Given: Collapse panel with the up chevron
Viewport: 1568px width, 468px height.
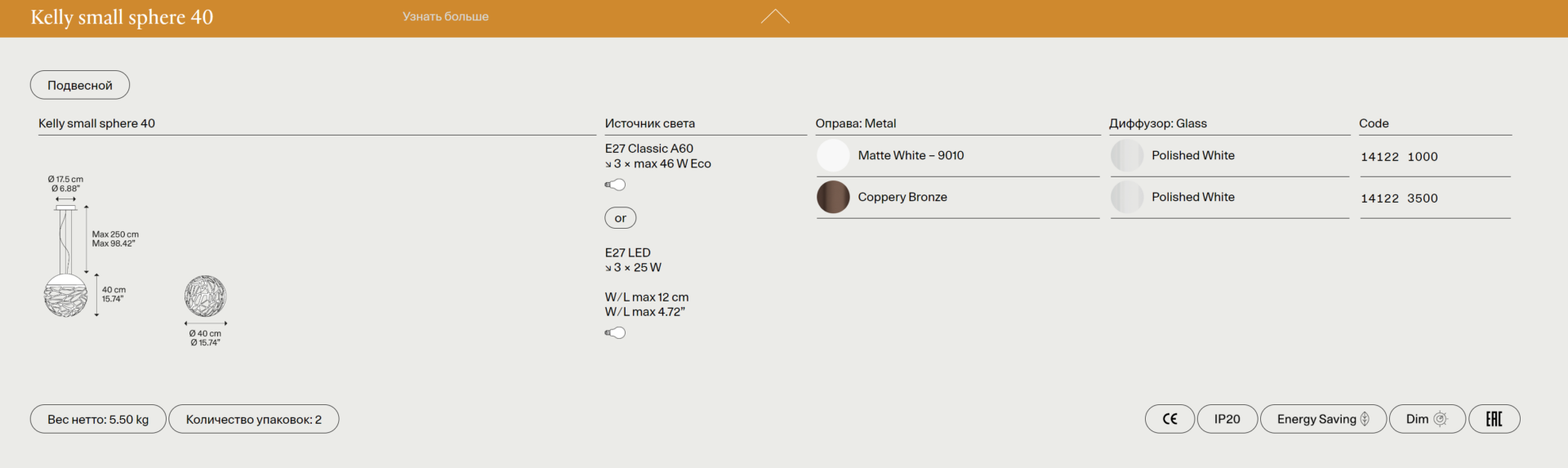Looking at the screenshot, I should coord(774,16).
